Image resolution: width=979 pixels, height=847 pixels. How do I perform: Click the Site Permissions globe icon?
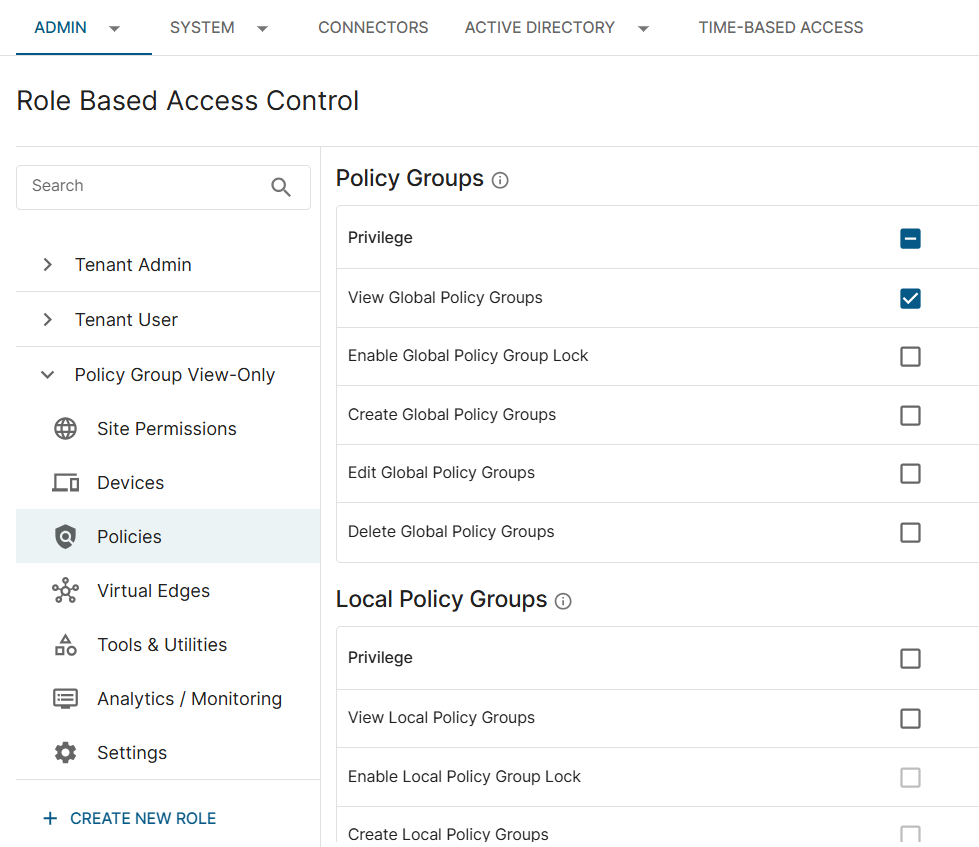tap(65, 429)
